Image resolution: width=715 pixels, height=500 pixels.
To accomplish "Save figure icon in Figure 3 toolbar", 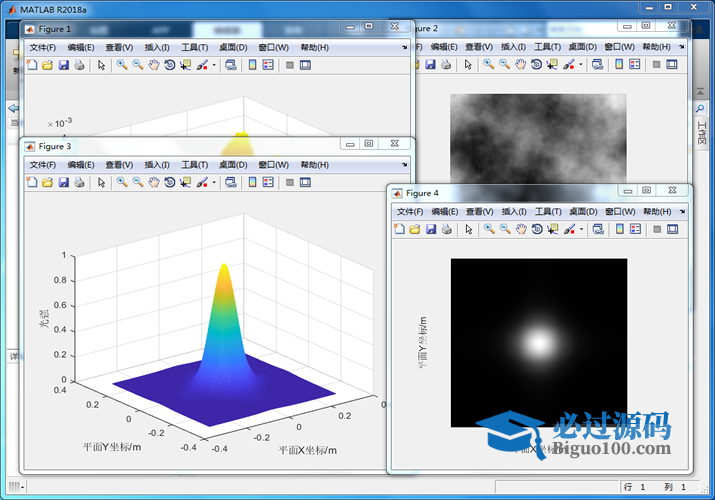I will [63, 182].
